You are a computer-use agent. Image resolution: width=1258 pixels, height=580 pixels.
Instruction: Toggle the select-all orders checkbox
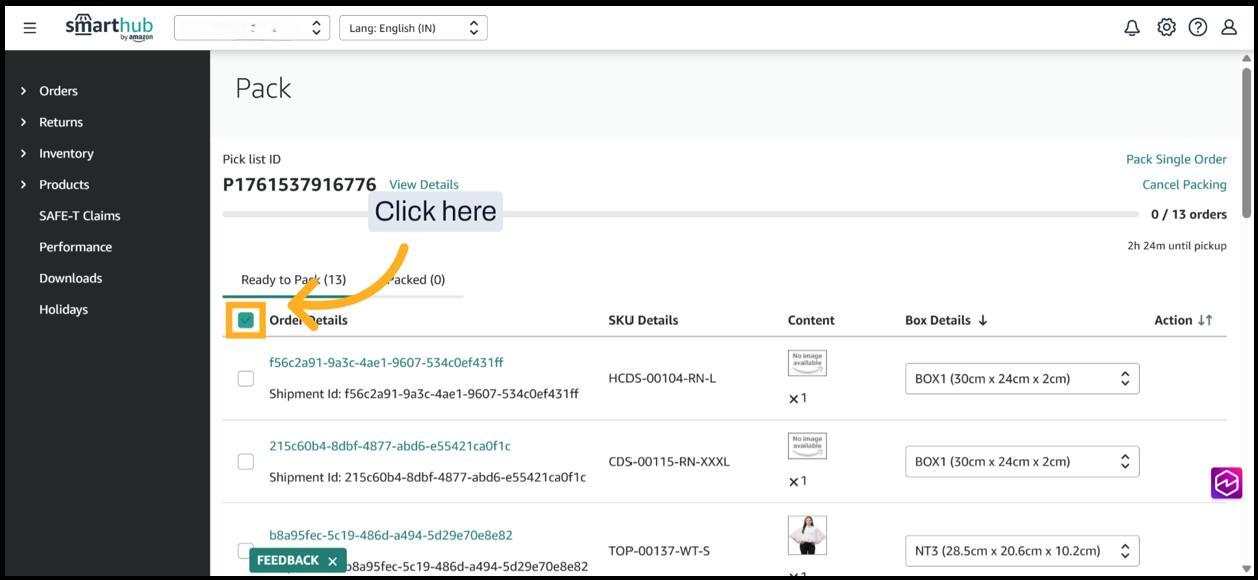[246, 320]
